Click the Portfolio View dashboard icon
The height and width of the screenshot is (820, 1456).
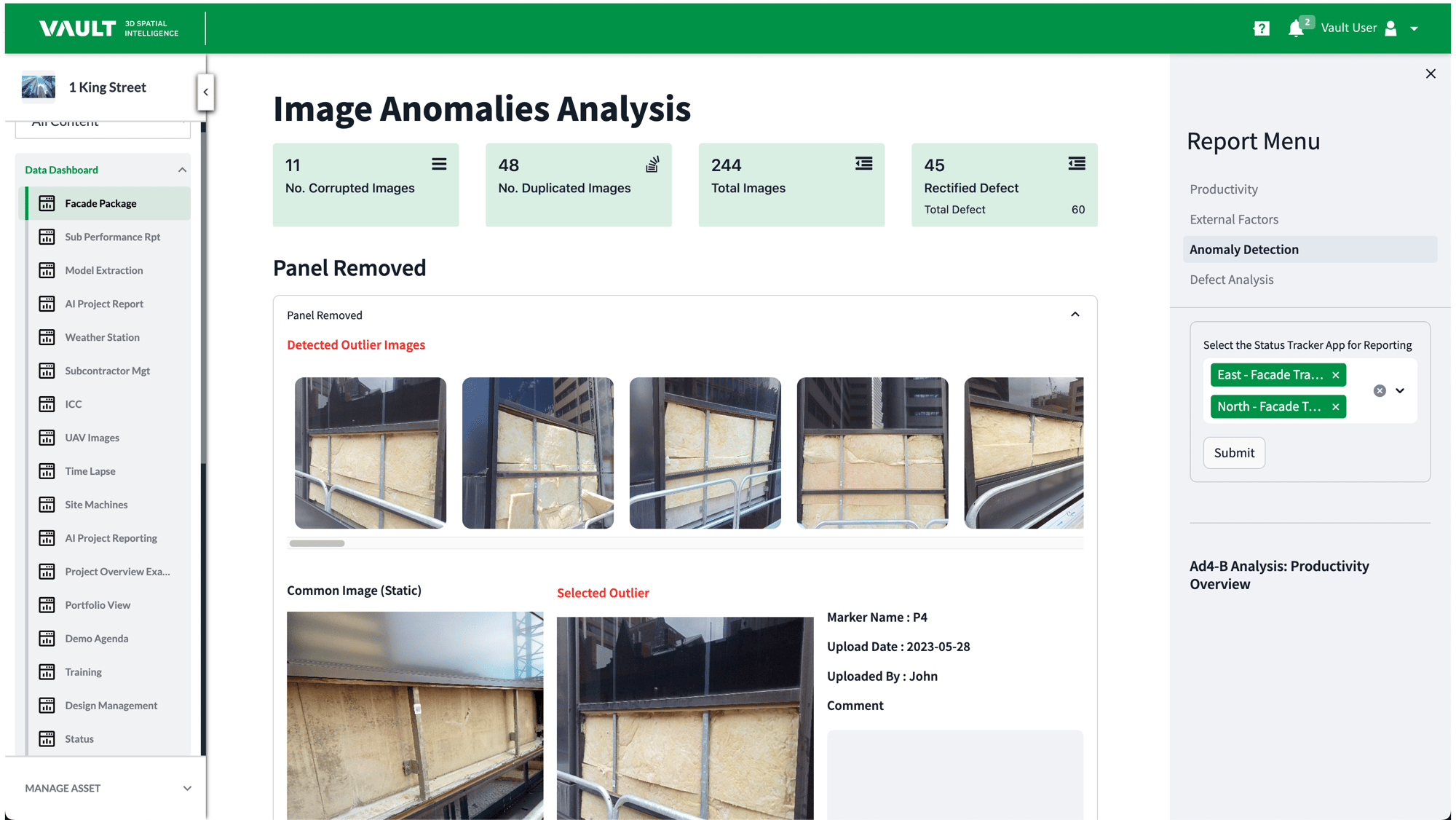[47, 605]
